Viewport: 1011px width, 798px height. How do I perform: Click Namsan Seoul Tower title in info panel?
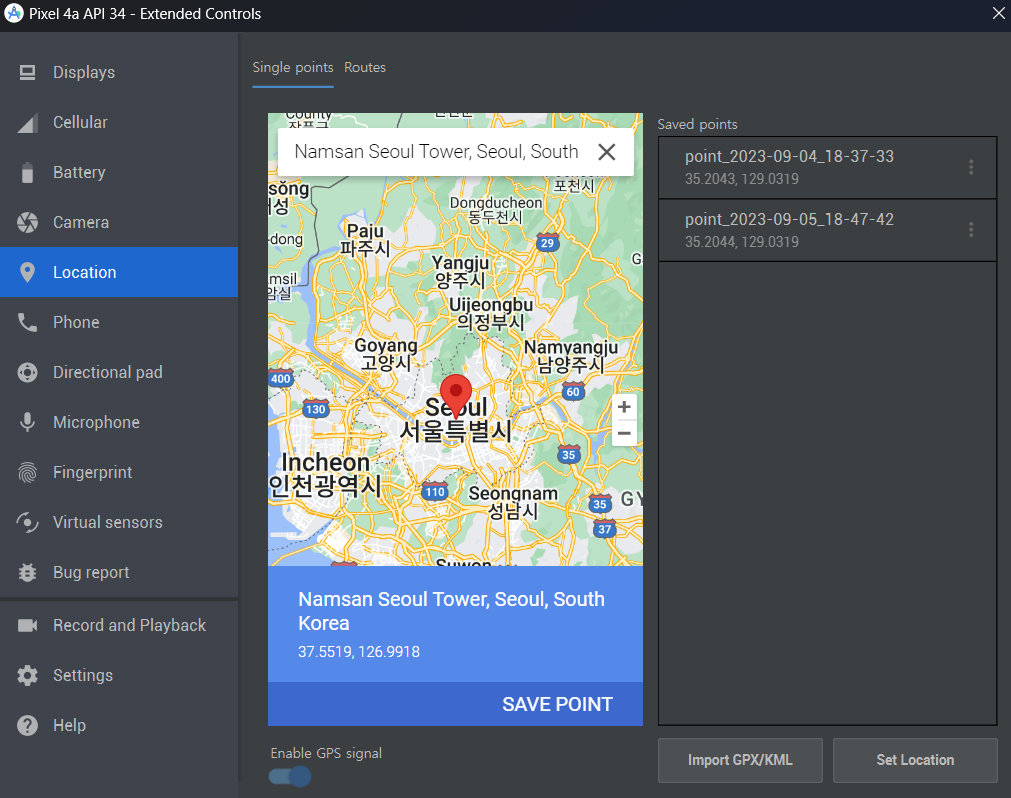click(x=451, y=611)
